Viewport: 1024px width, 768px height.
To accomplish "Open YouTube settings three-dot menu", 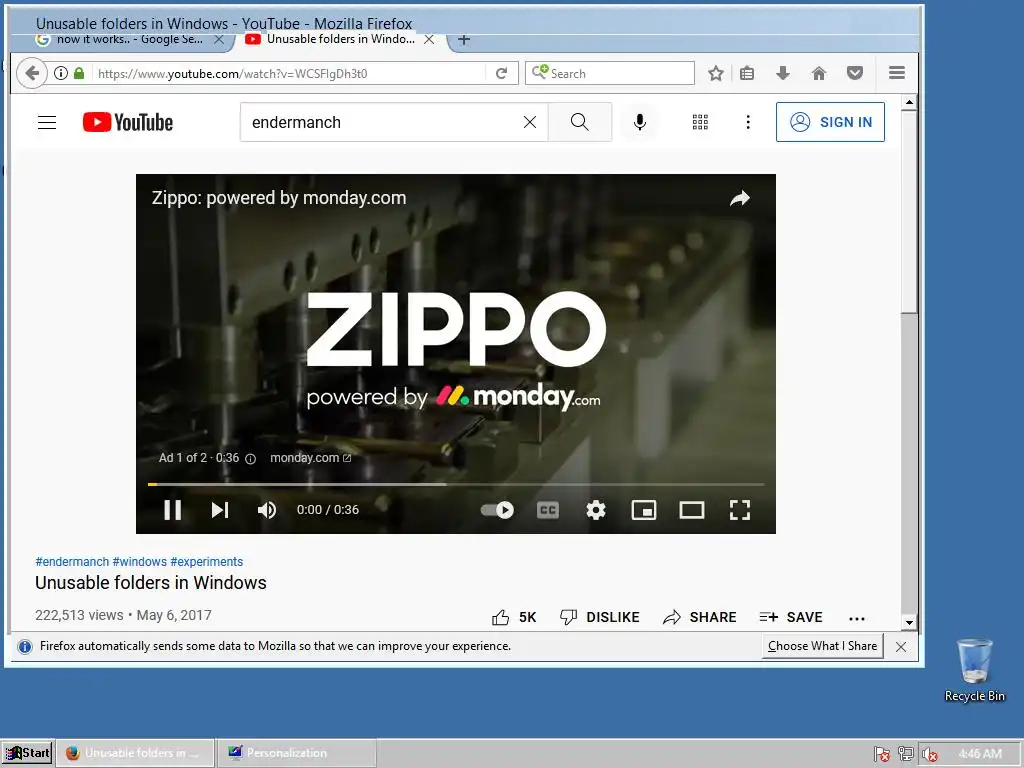I will tap(748, 122).
